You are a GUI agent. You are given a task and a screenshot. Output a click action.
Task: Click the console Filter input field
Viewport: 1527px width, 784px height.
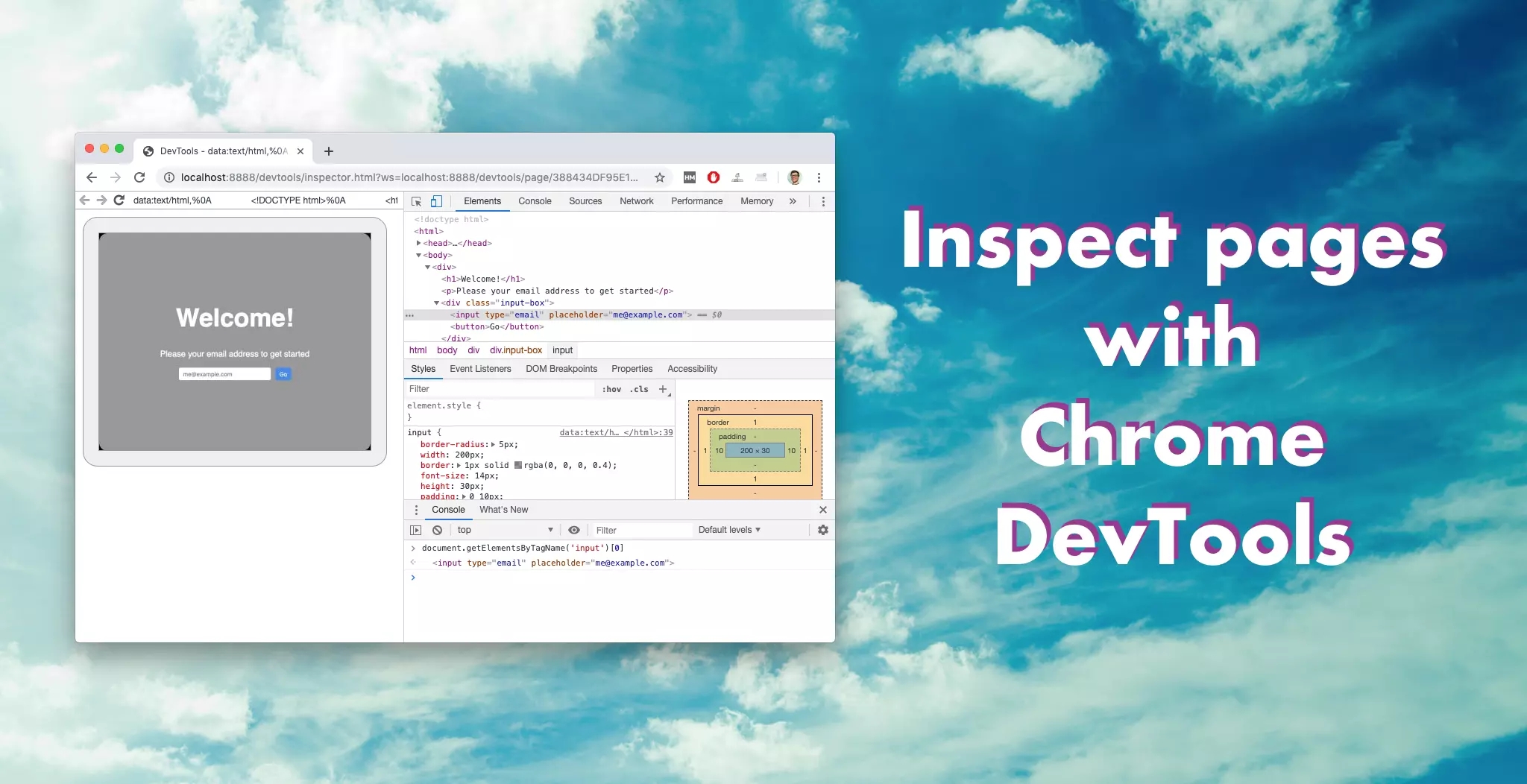641,531
